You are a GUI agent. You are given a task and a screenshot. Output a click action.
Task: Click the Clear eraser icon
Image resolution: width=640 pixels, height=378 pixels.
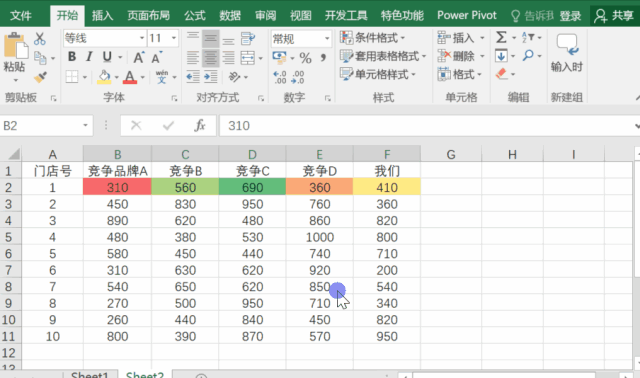[x=501, y=74]
